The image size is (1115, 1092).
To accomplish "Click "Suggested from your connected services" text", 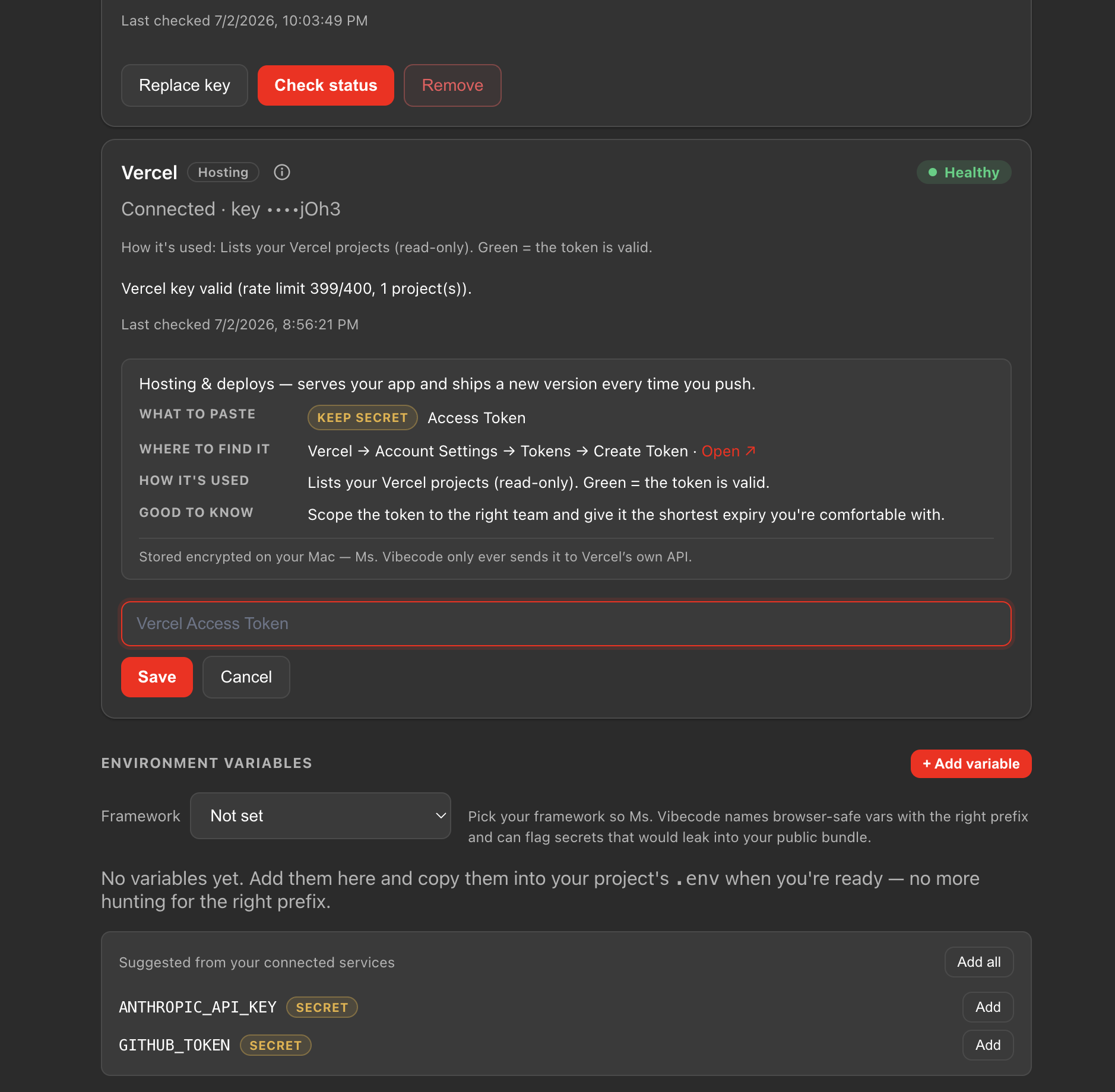I will pos(256,963).
